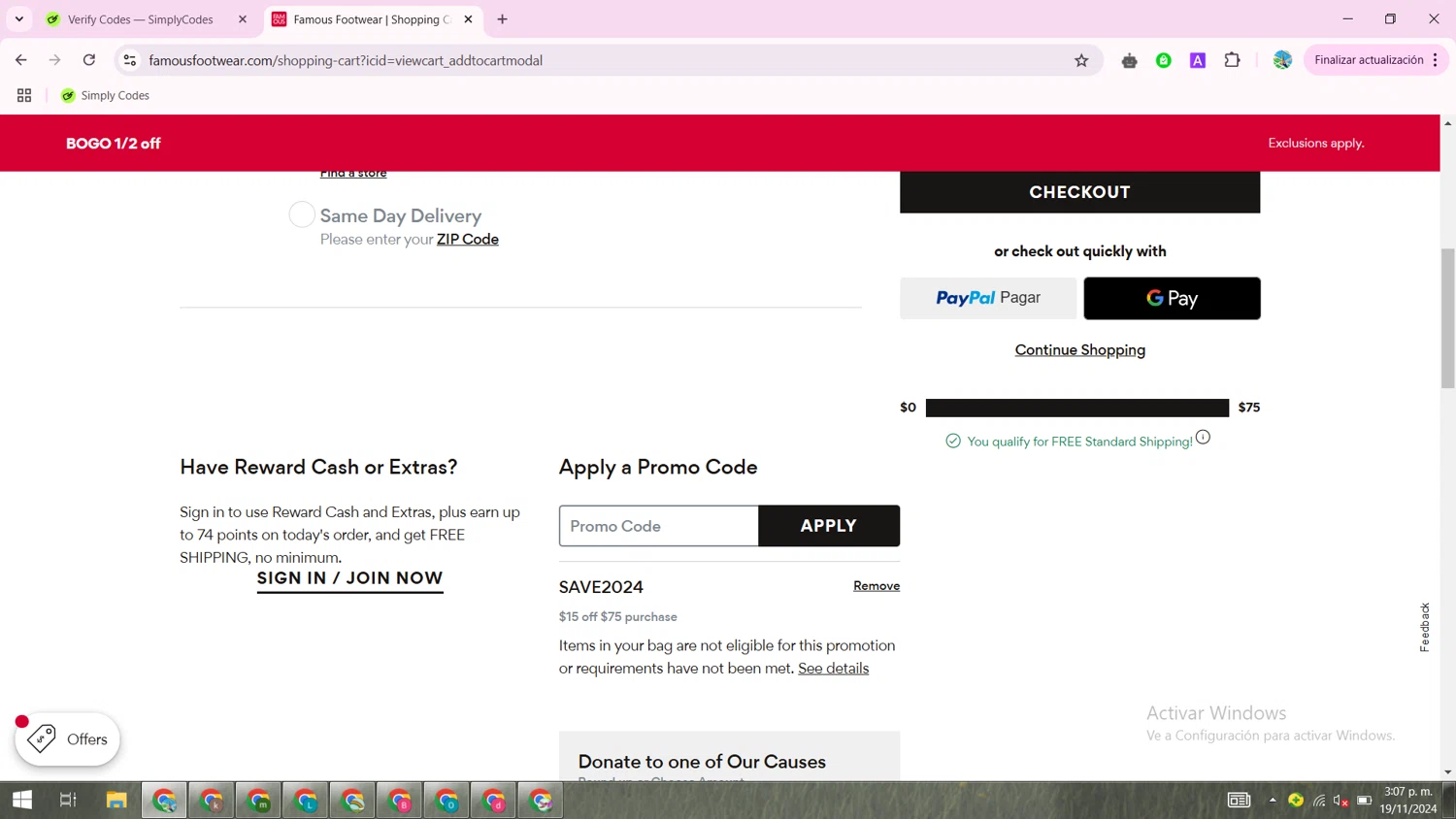1456x819 pixels.
Task: Click 'You qualify for FREE Standard Shipping!' text
Action: (1079, 442)
